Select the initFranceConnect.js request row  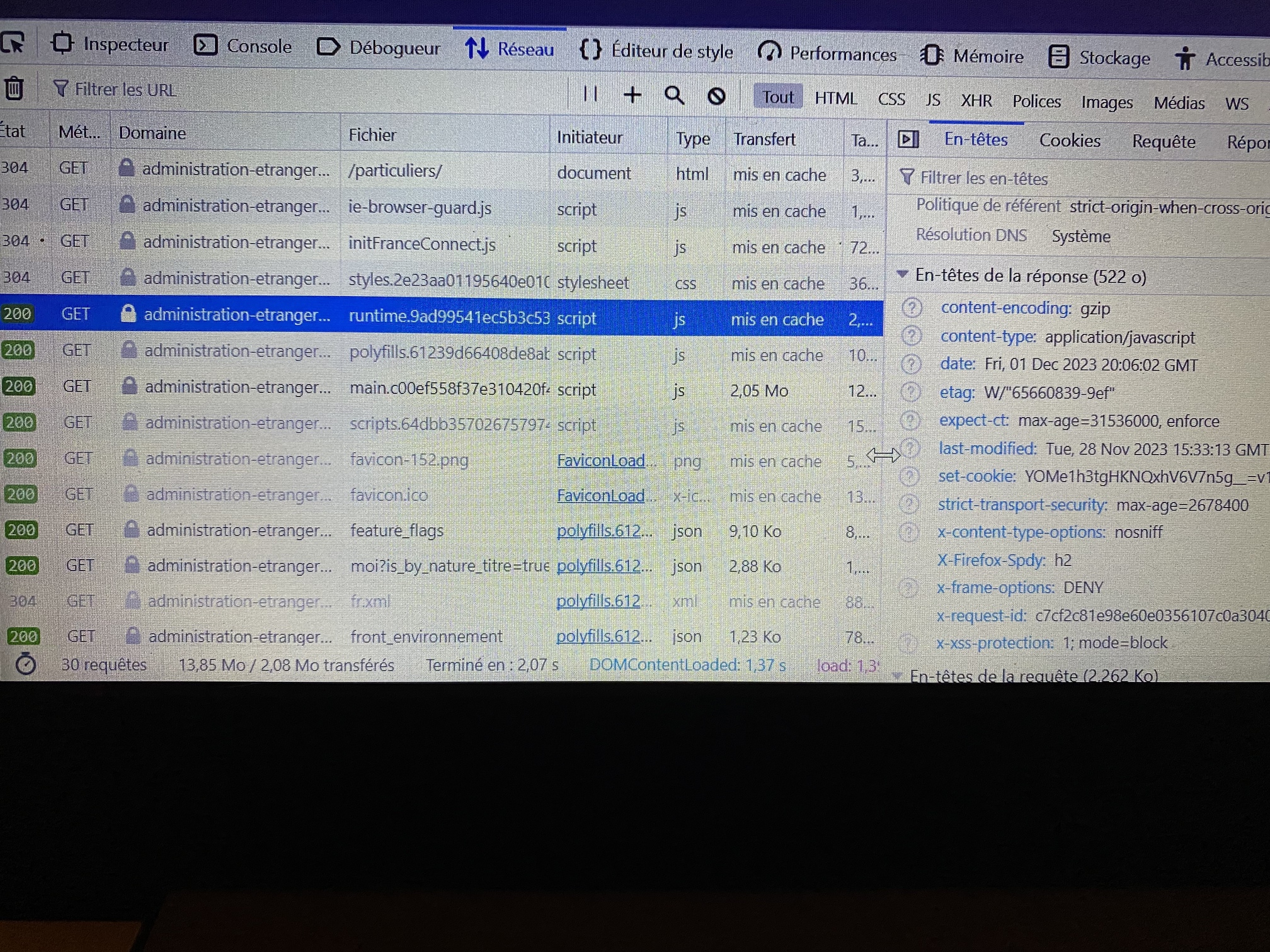[x=441, y=244]
